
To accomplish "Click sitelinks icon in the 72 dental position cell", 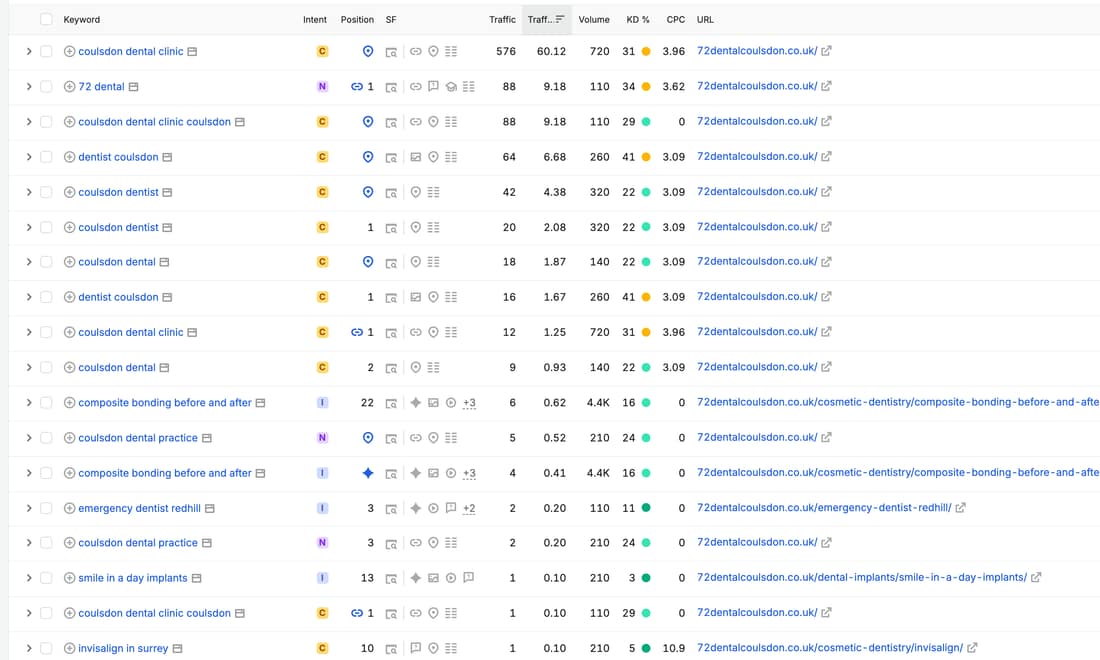I will 356,87.
